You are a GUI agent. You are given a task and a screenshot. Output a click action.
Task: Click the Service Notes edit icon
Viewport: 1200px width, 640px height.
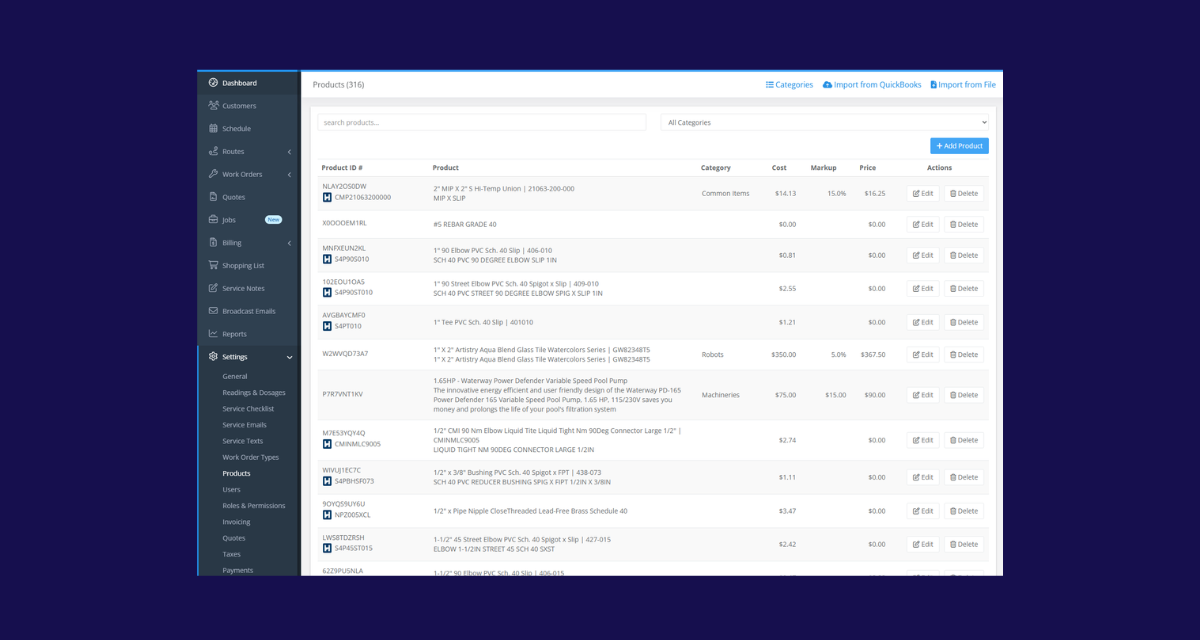pos(213,288)
